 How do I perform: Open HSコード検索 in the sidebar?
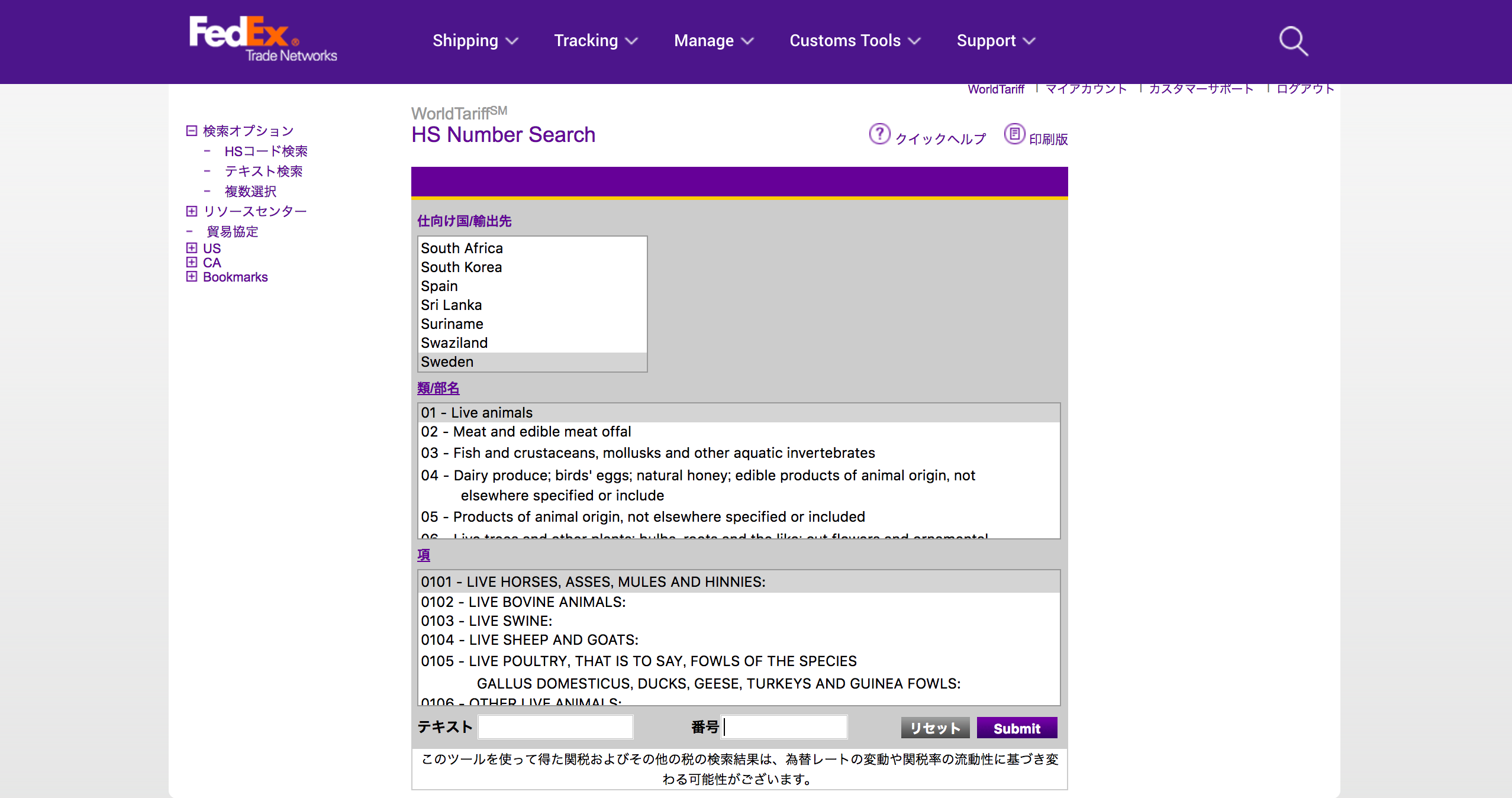click(266, 151)
